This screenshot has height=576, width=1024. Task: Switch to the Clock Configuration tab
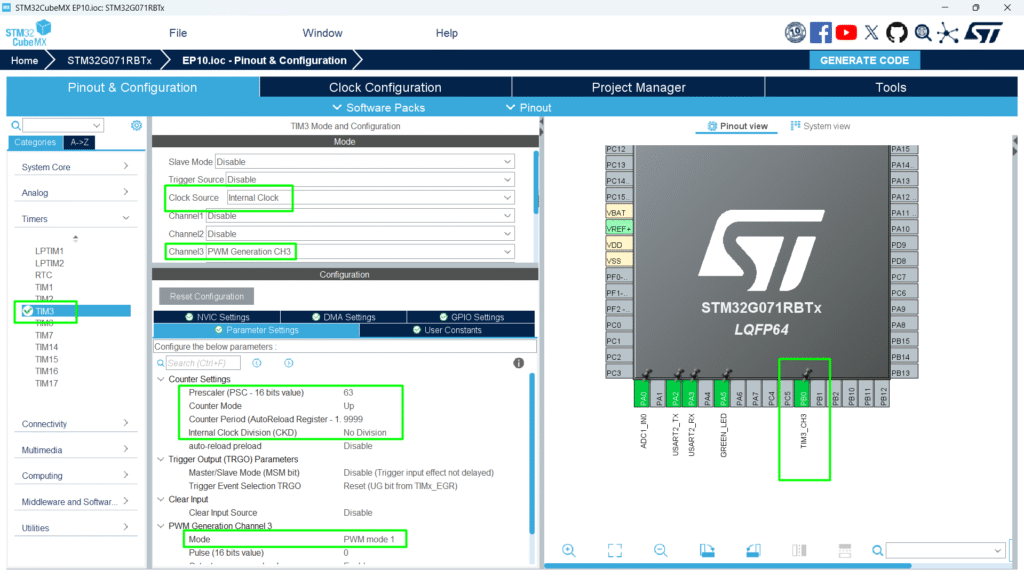click(385, 87)
